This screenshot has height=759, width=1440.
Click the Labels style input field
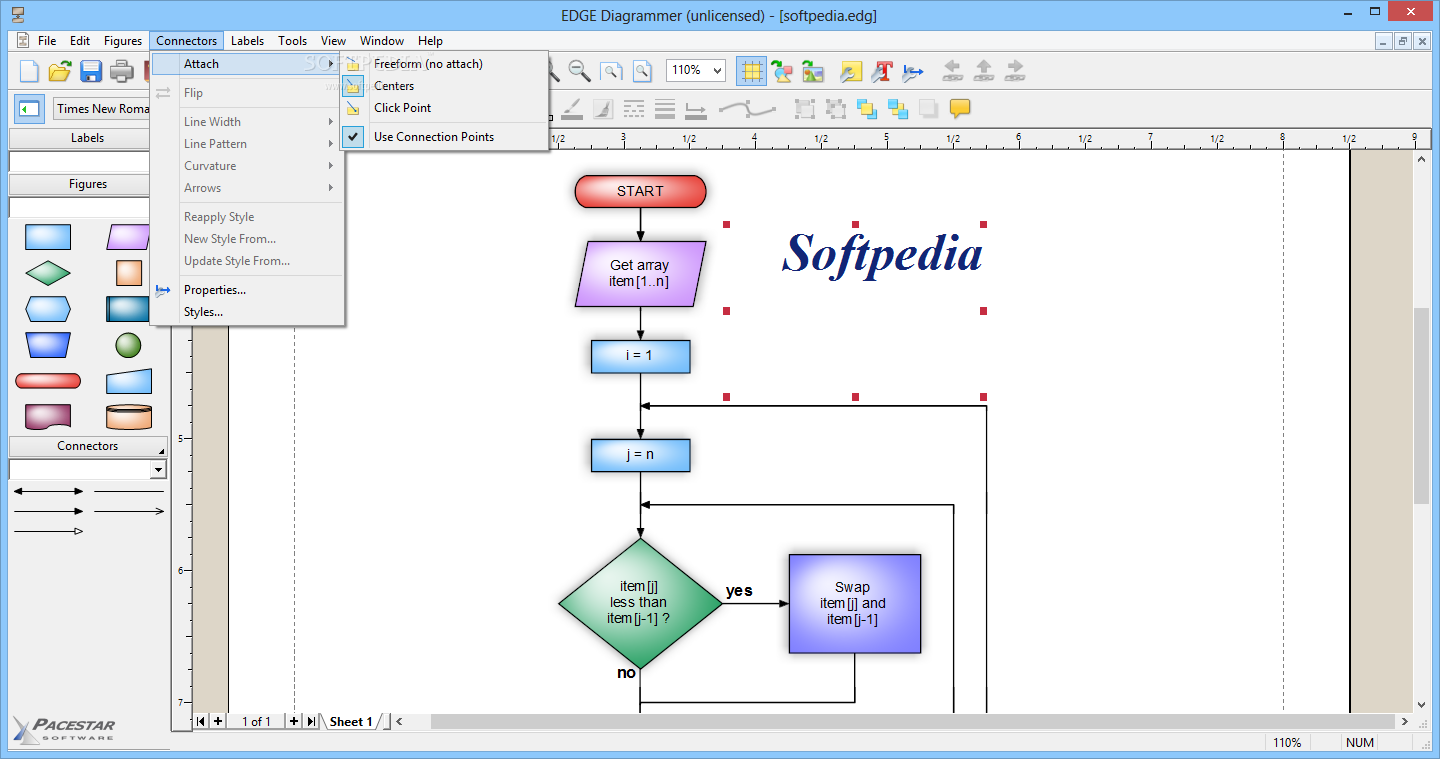(80, 161)
